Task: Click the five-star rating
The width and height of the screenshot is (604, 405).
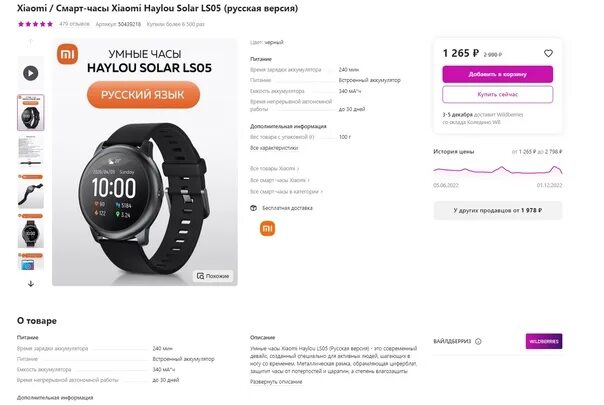Action: pos(35,24)
